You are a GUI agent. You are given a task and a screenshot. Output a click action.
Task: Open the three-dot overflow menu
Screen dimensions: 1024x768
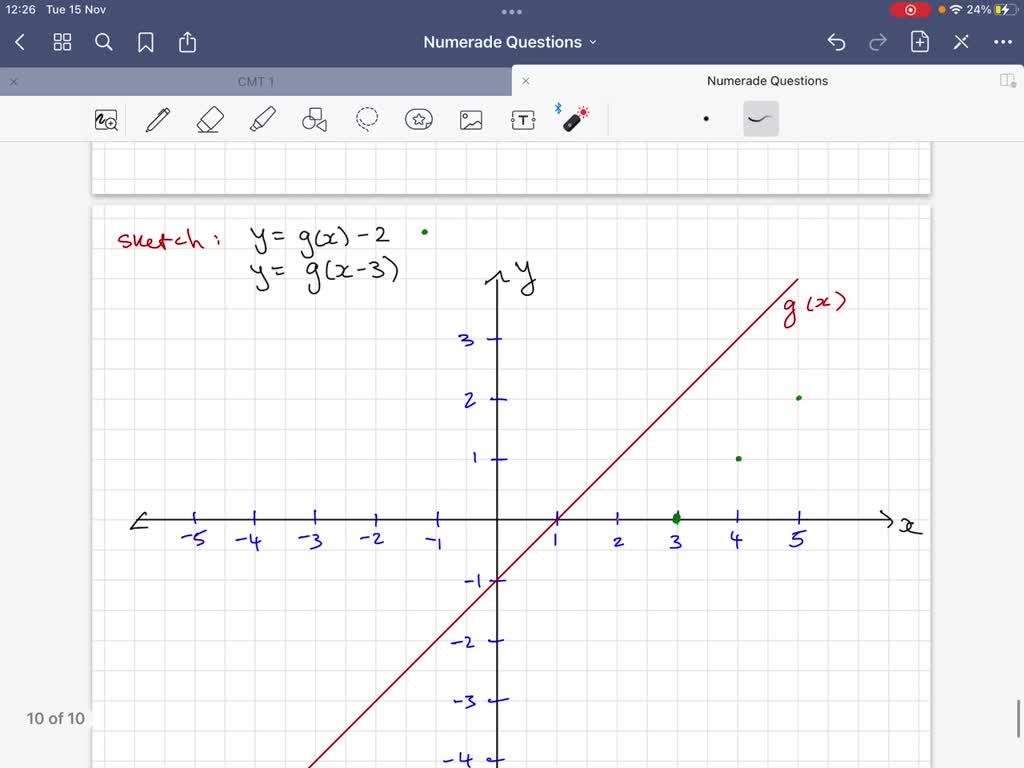coord(1004,42)
